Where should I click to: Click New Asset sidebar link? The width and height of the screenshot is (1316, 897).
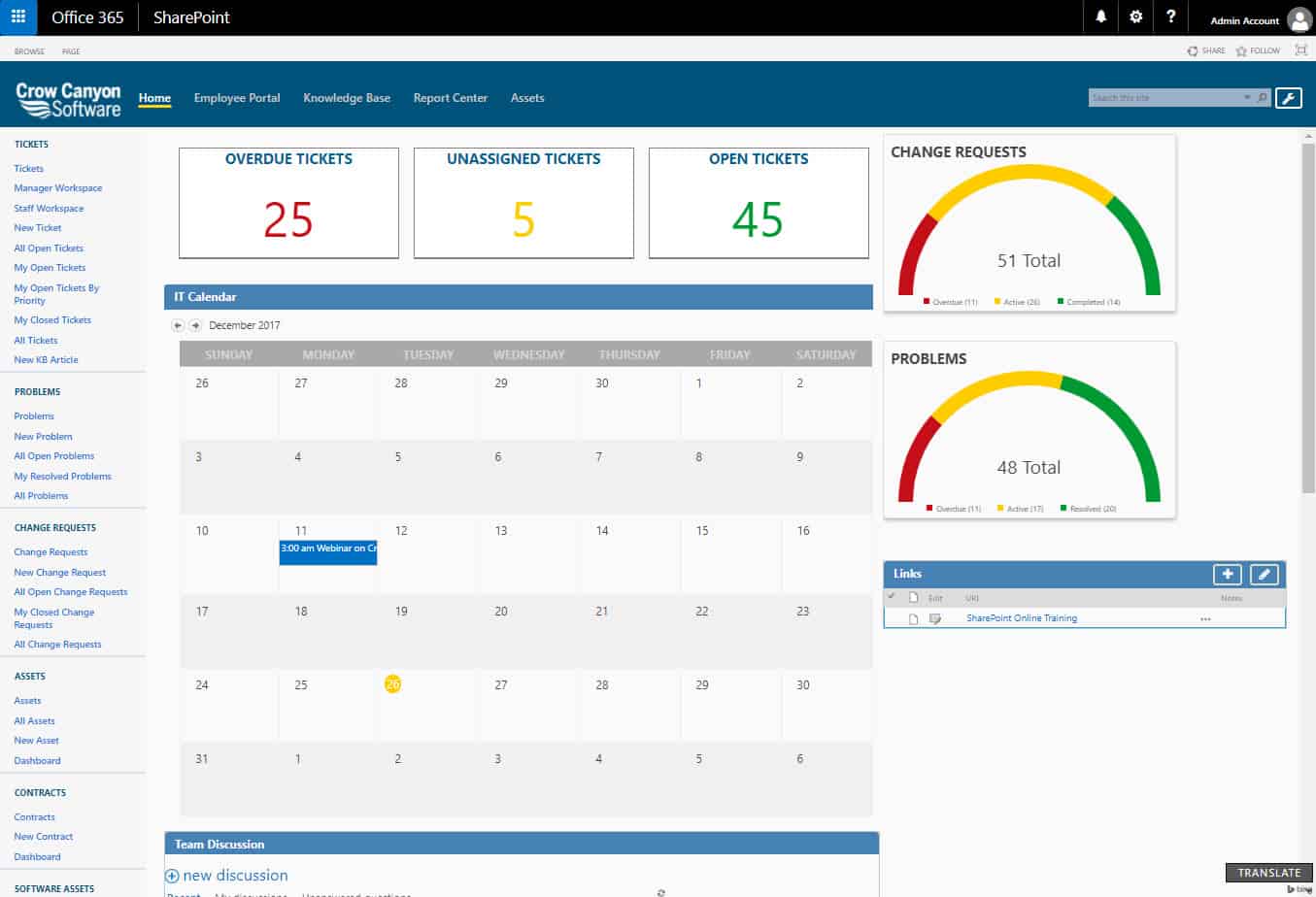click(37, 741)
